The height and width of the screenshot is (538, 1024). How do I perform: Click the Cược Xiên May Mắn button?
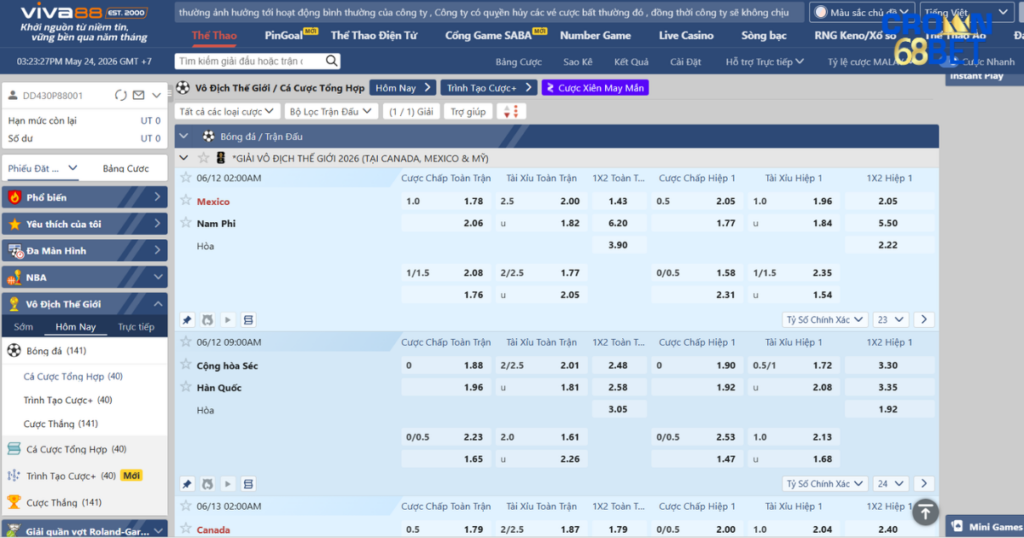[x=595, y=87]
